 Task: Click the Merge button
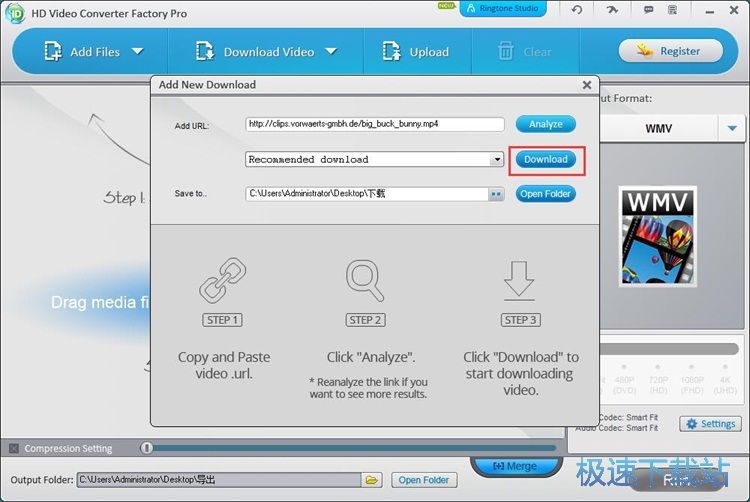515,466
